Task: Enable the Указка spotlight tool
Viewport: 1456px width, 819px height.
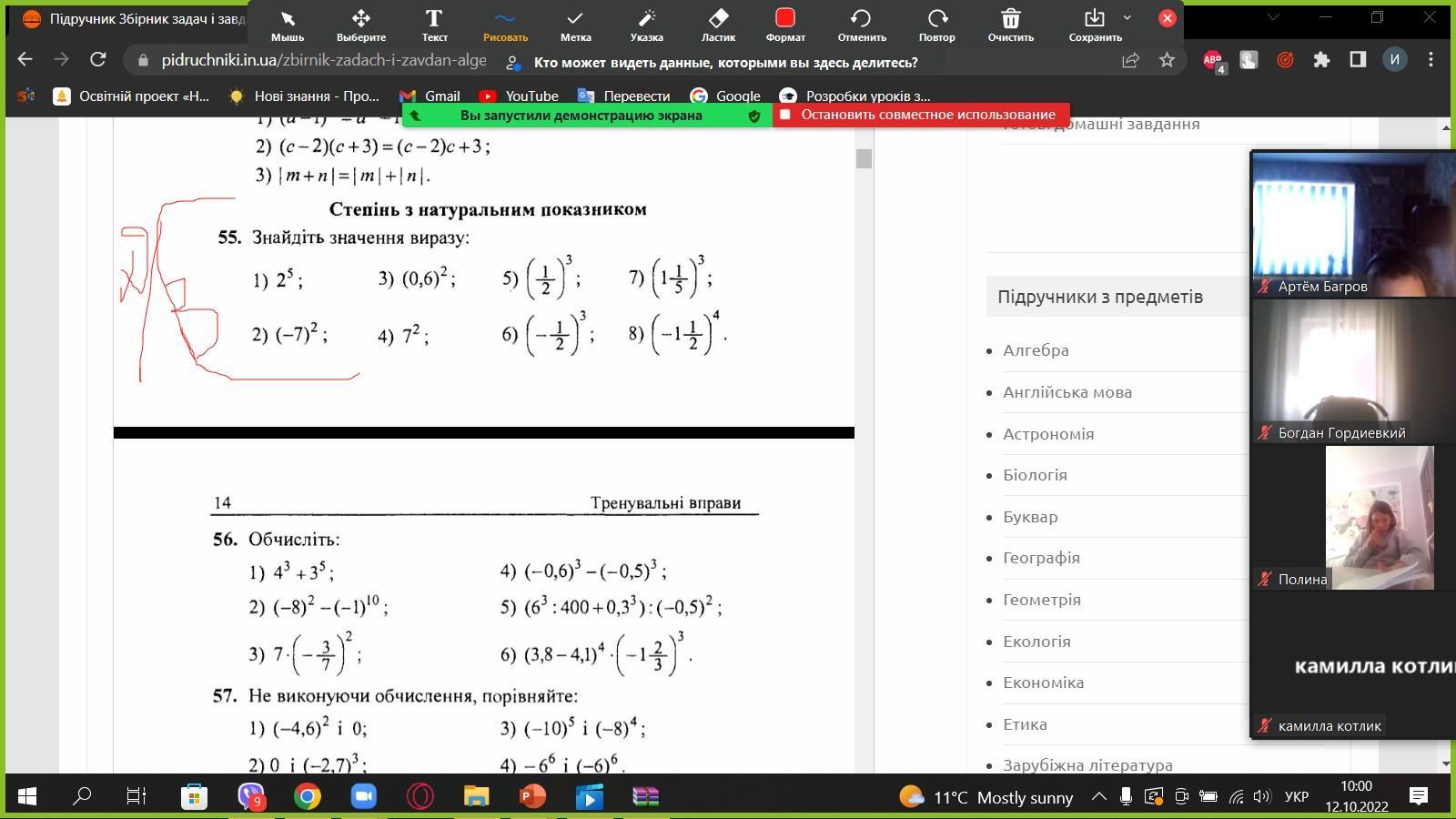Action: click(x=646, y=25)
